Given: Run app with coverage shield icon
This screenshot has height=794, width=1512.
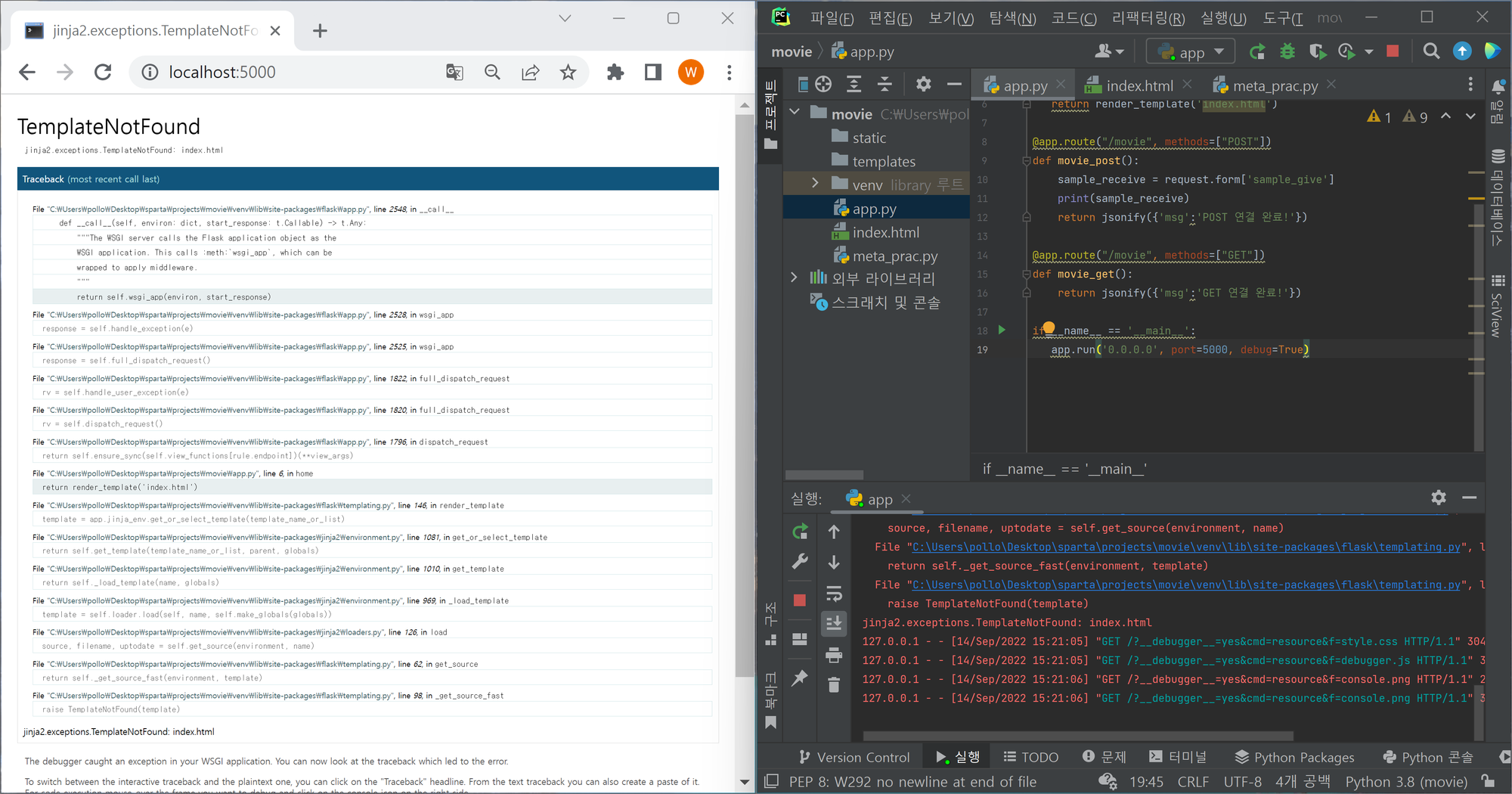Looking at the screenshot, I should (x=1317, y=51).
